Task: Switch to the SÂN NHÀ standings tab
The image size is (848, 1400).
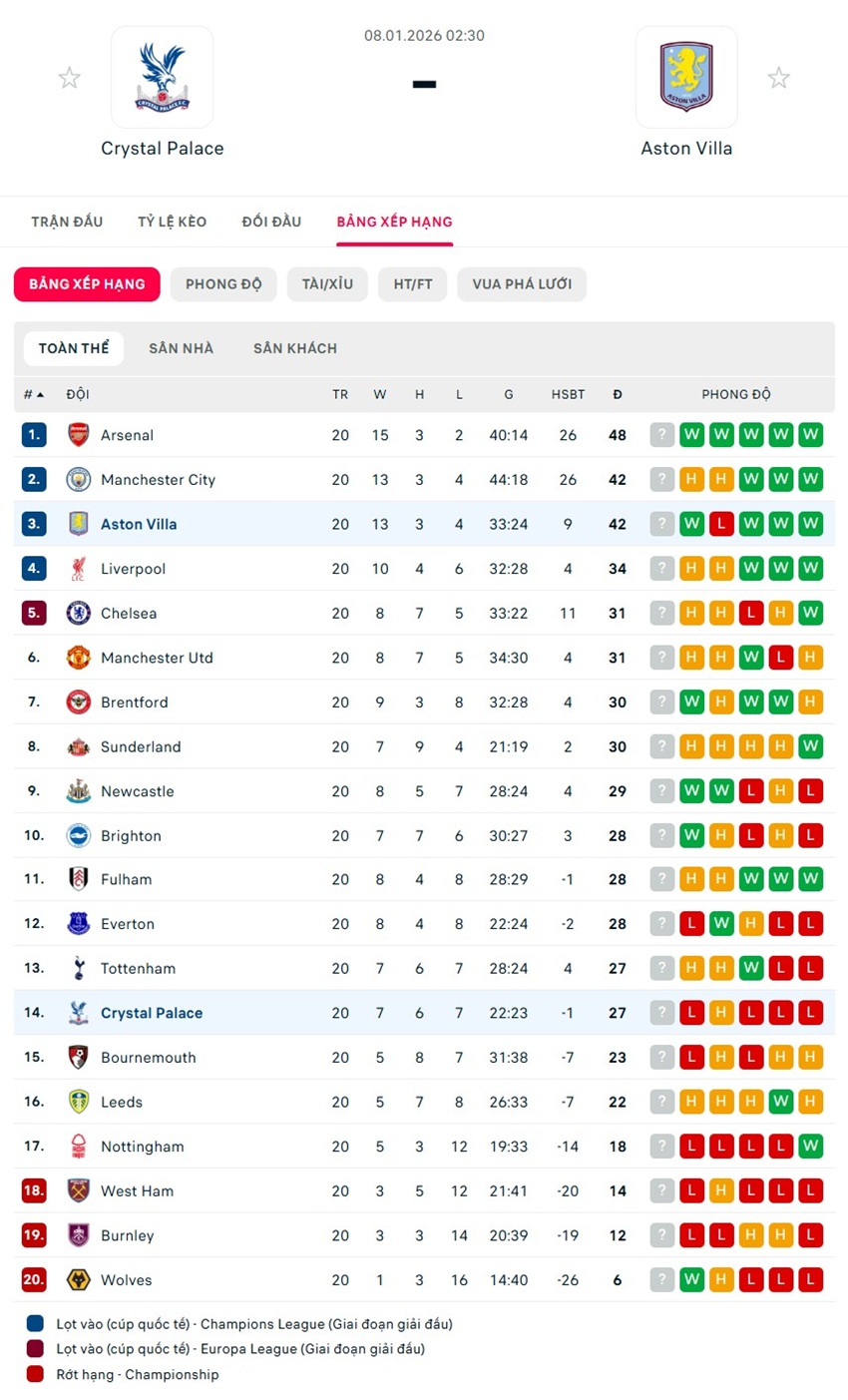Action: click(x=181, y=347)
